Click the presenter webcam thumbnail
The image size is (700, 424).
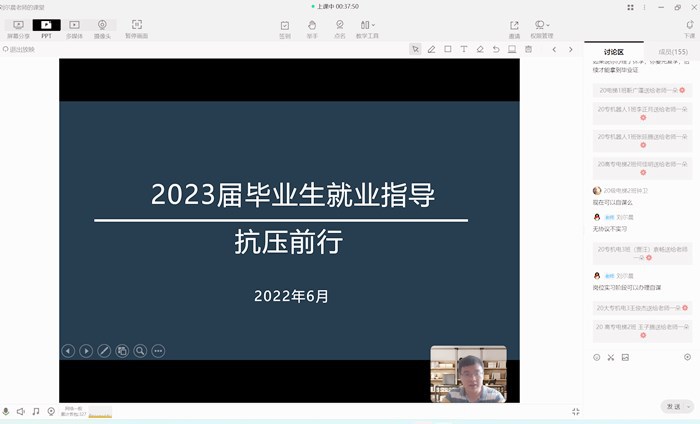468,373
